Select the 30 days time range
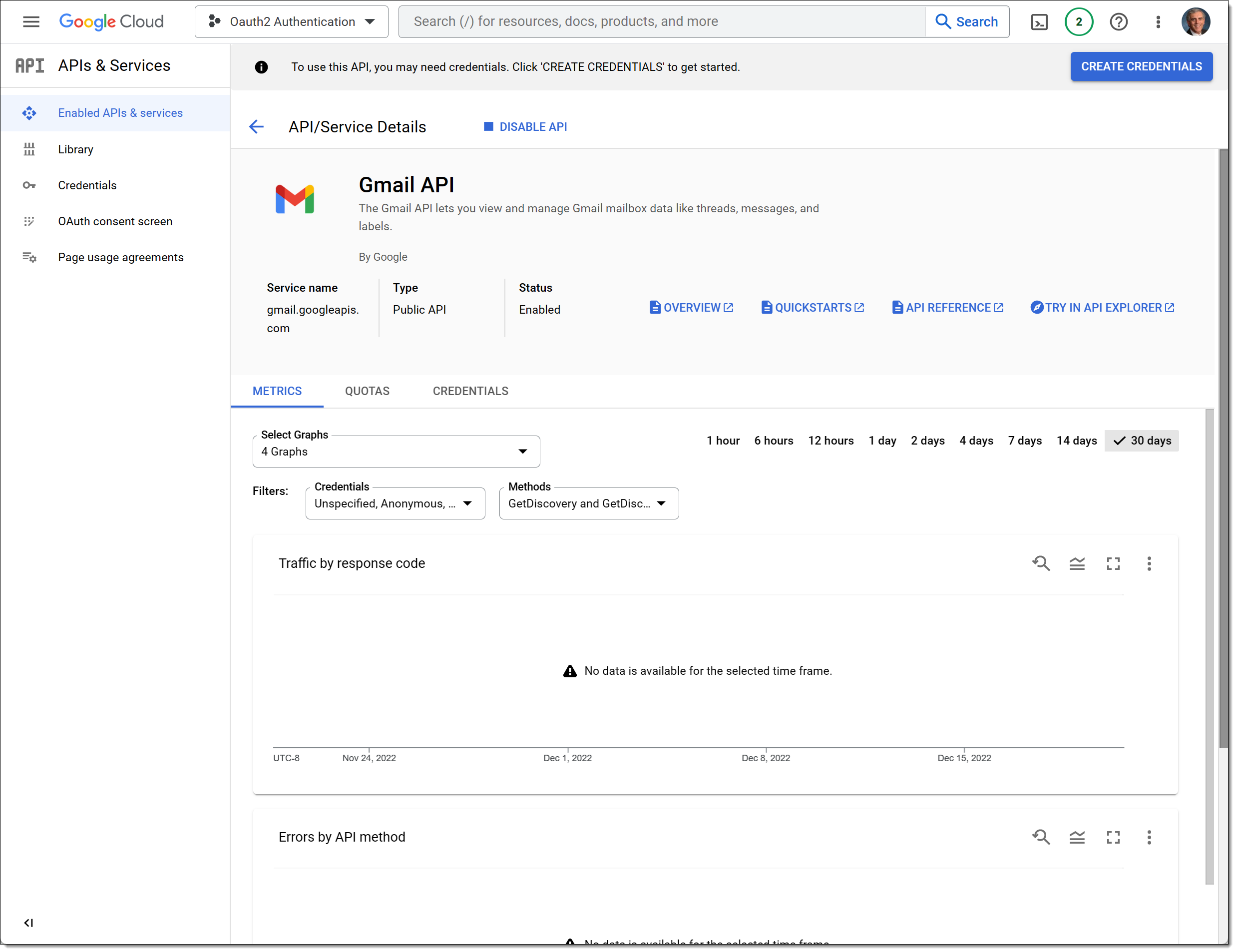Viewport: 1236px width, 952px height. [x=1141, y=441]
